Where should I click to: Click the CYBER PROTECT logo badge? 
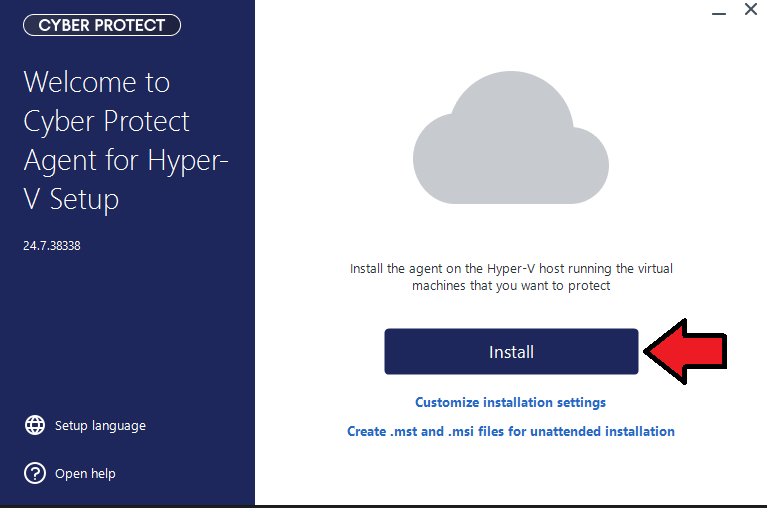102,25
